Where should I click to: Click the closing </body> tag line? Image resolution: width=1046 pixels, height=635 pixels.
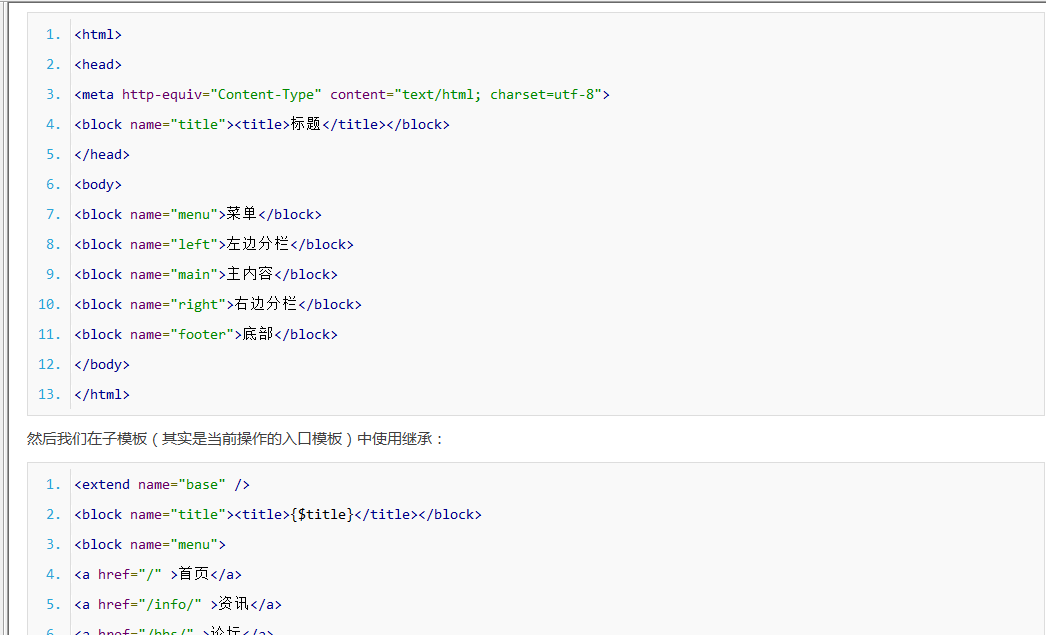point(102,365)
